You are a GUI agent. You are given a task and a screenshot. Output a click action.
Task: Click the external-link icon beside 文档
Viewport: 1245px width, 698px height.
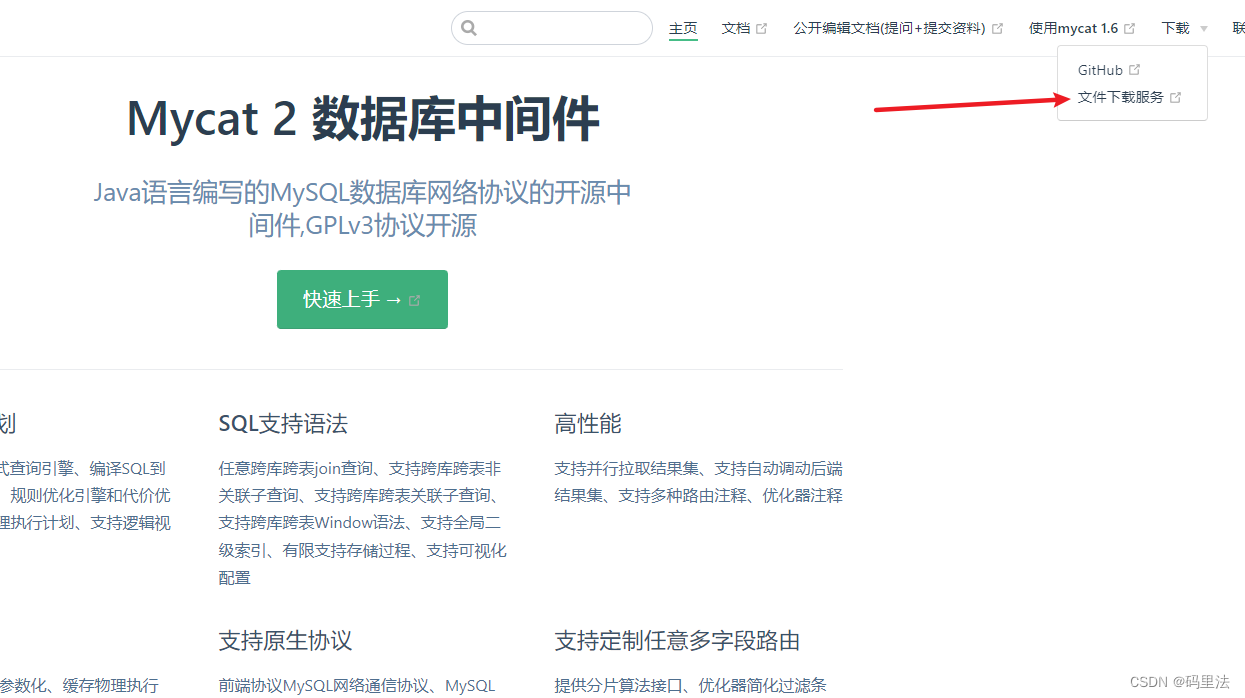point(761,27)
